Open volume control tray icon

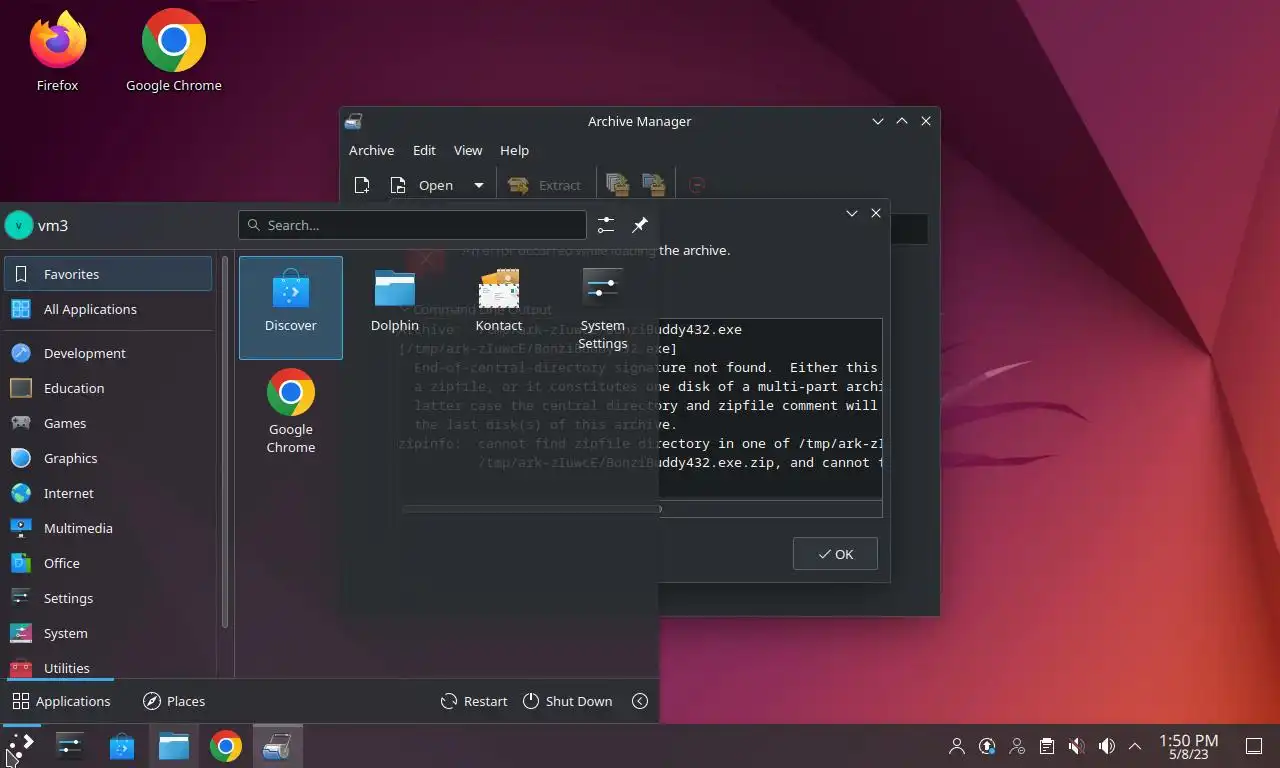coord(1106,746)
